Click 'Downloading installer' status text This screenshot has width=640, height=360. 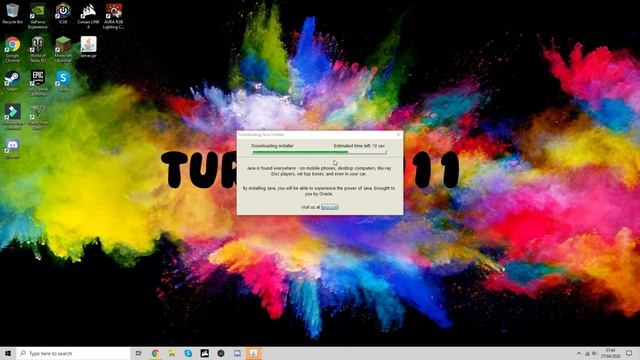click(272, 146)
